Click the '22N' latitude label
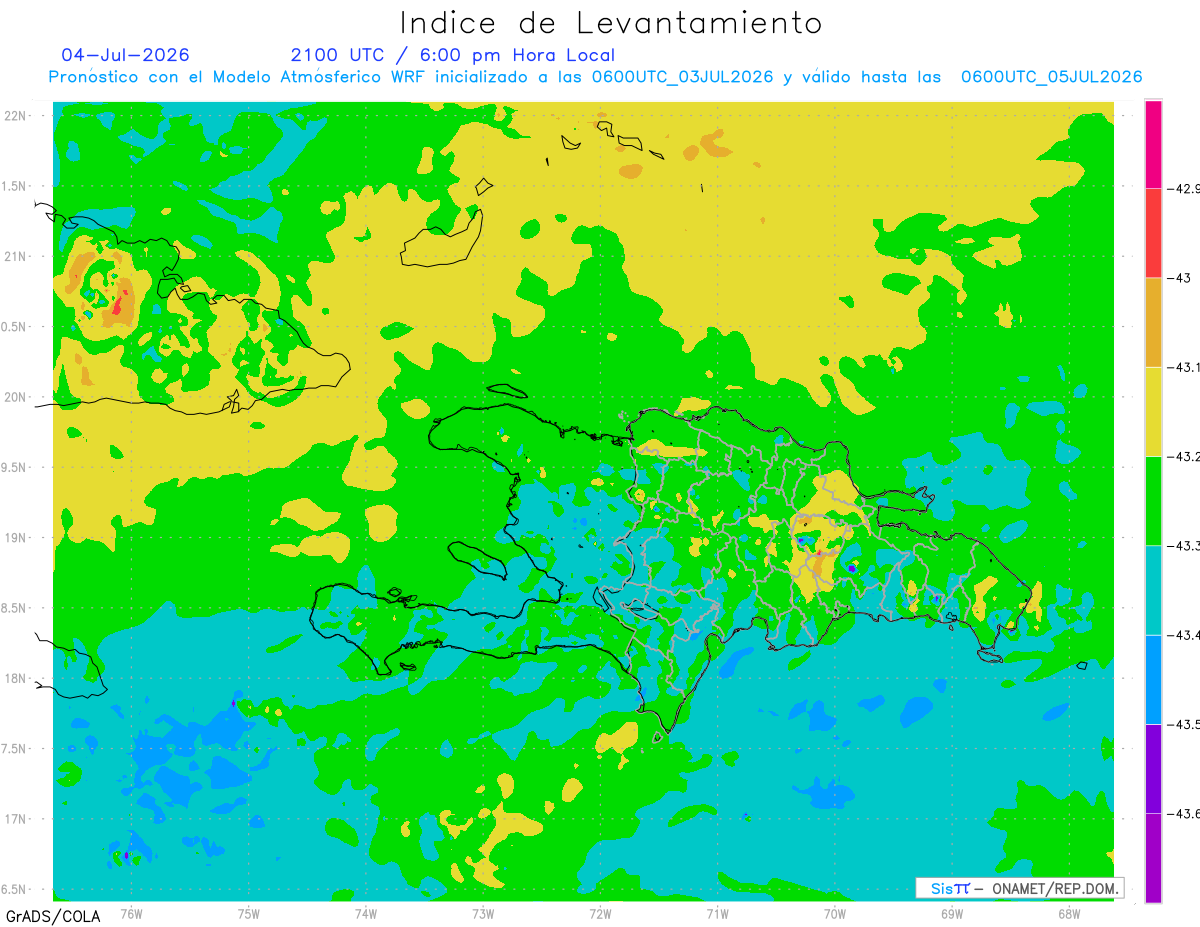The width and height of the screenshot is (1200, 927). coord(17,115)
